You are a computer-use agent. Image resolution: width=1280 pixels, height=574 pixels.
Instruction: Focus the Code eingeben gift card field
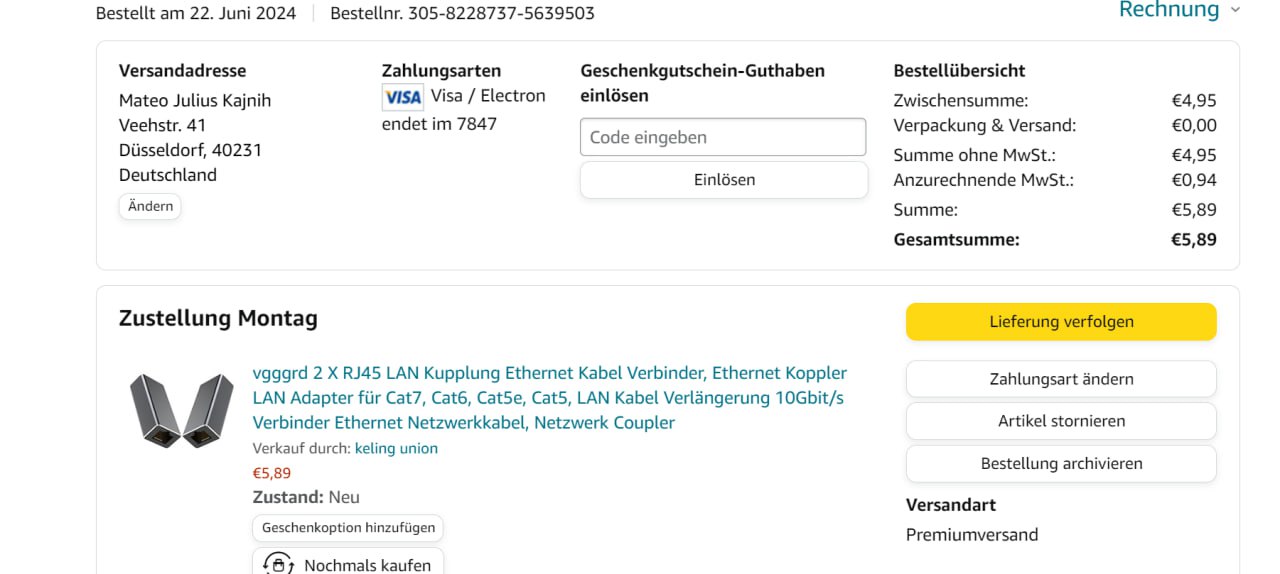[722, 137]
